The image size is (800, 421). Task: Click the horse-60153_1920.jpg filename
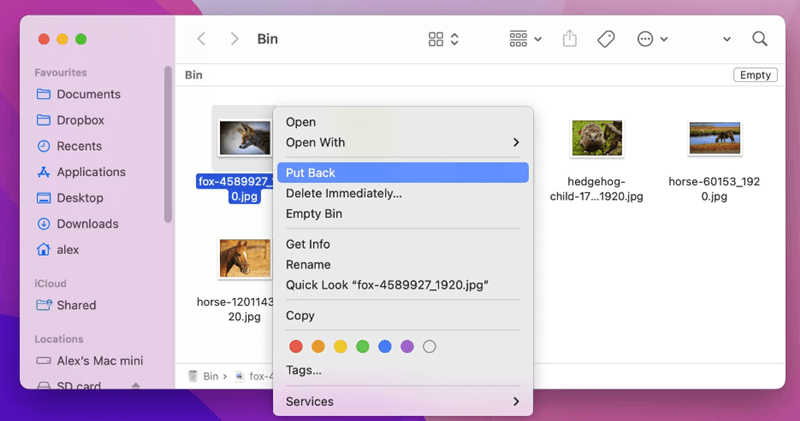714,189
